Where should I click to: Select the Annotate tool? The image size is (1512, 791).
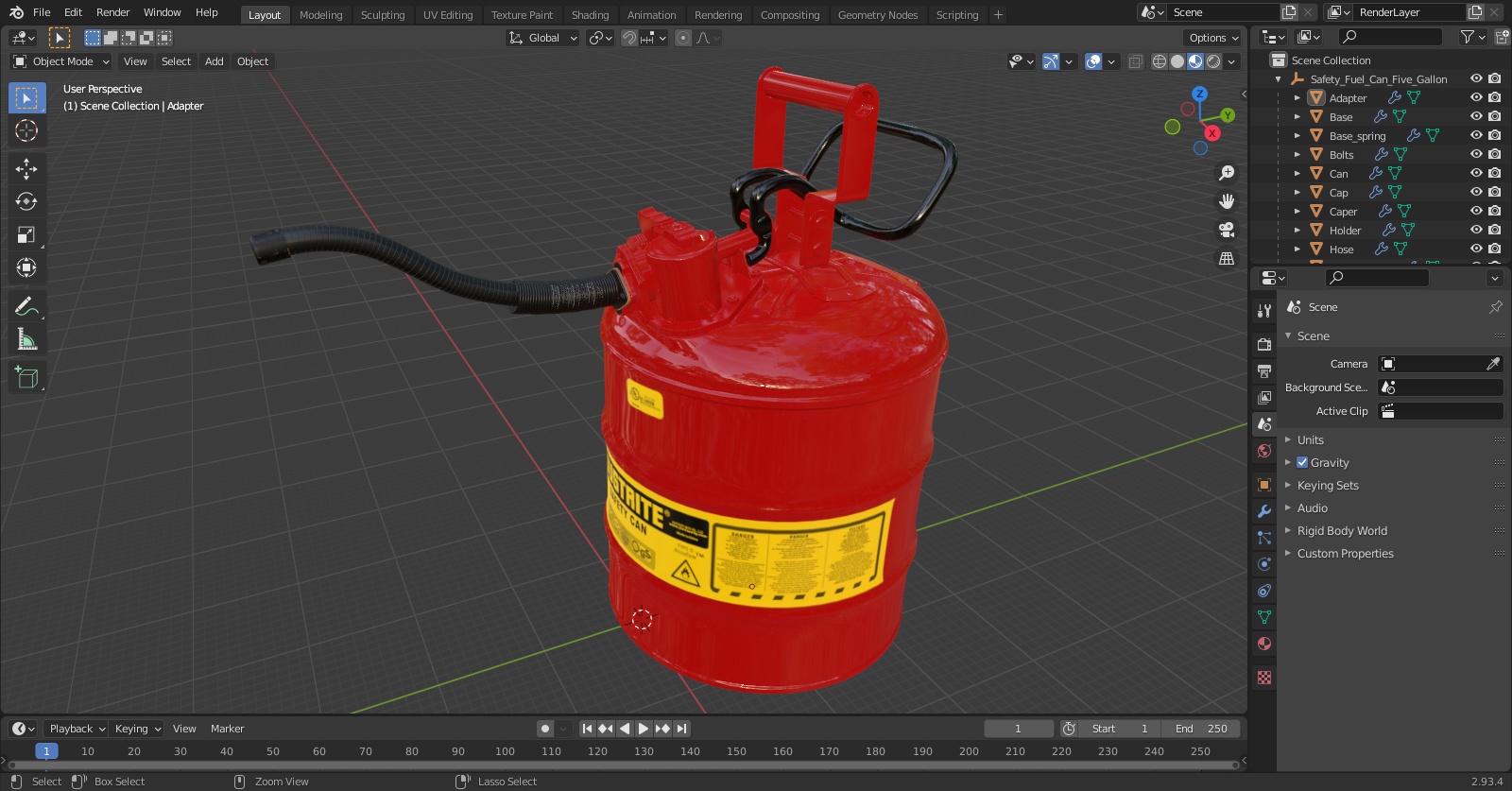[26, 307]
